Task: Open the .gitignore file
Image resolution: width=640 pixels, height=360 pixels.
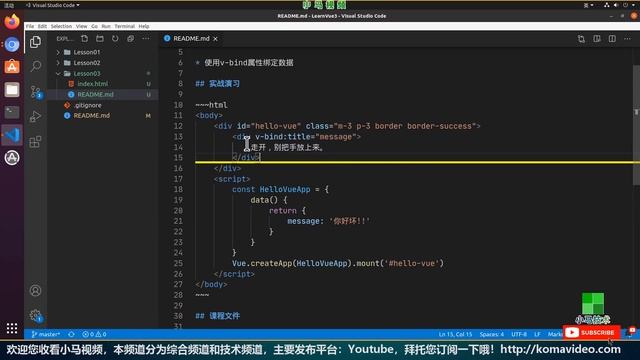Action: click(87, 105)
